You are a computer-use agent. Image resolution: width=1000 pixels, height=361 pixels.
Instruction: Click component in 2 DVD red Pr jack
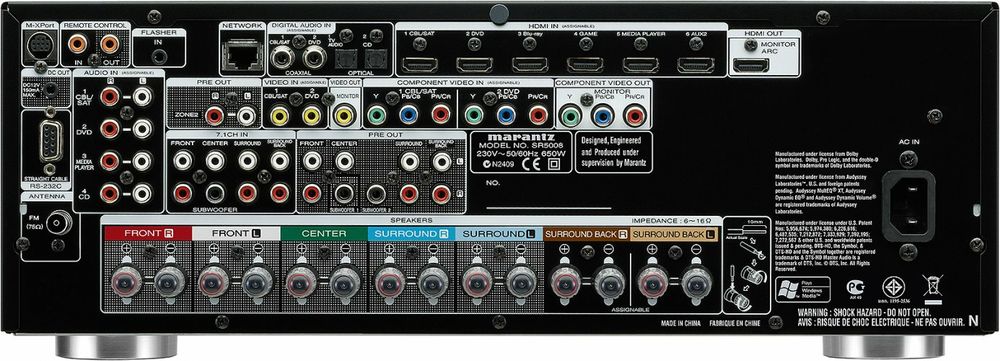pos(538,115)
